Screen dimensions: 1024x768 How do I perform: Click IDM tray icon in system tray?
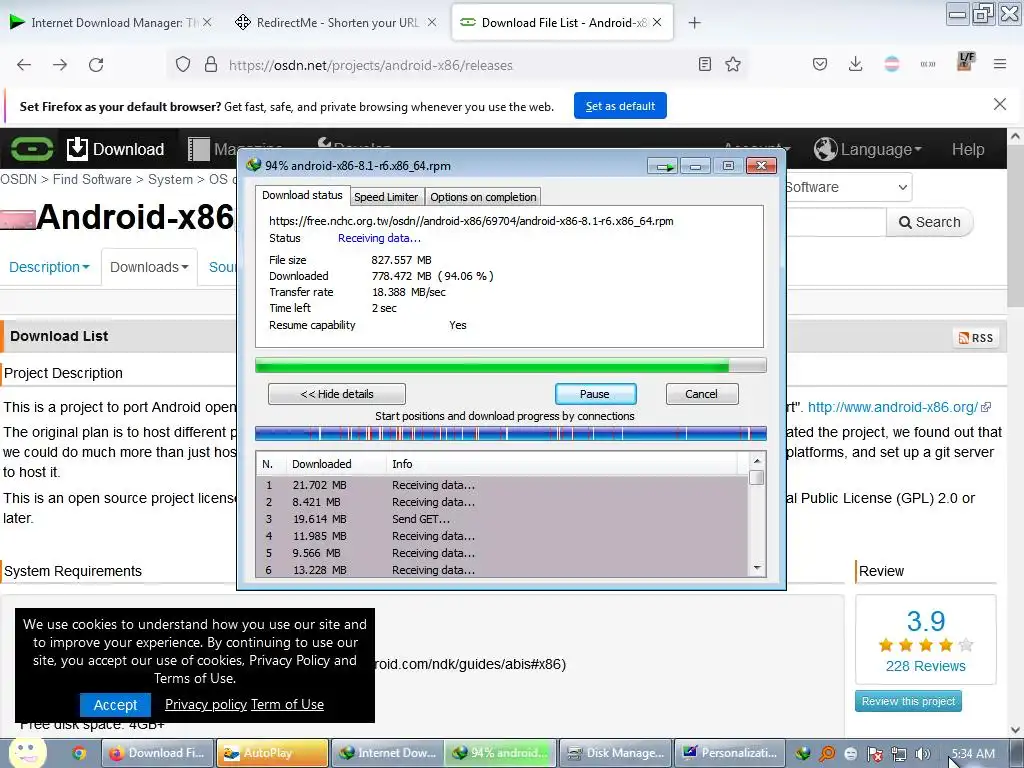point(803,754)
